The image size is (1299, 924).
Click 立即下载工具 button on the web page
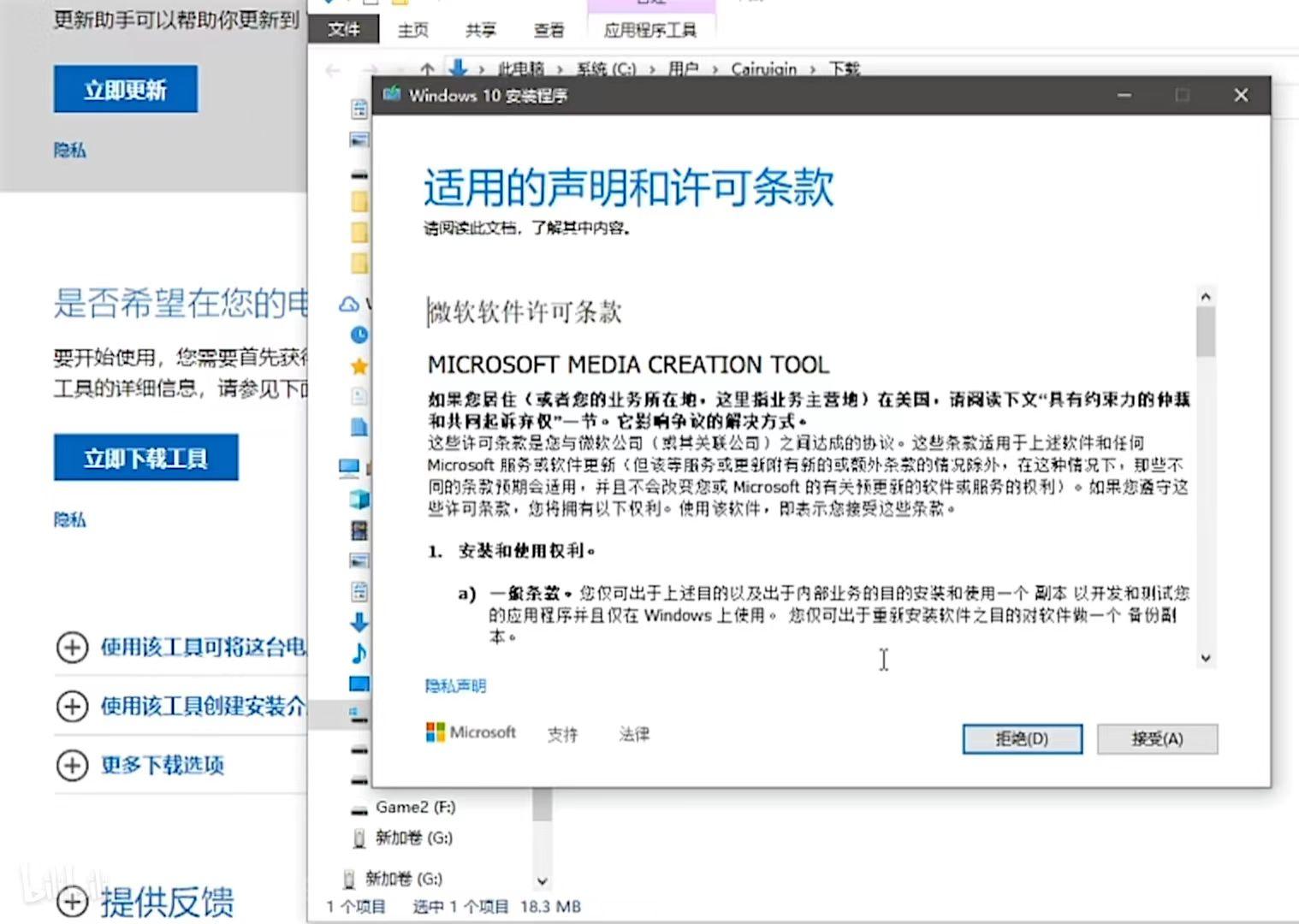pos(146,458)
